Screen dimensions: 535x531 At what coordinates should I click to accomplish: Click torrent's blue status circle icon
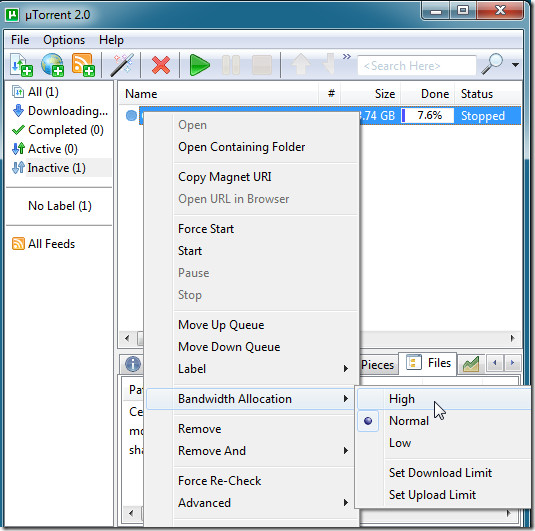coord(131,116)
